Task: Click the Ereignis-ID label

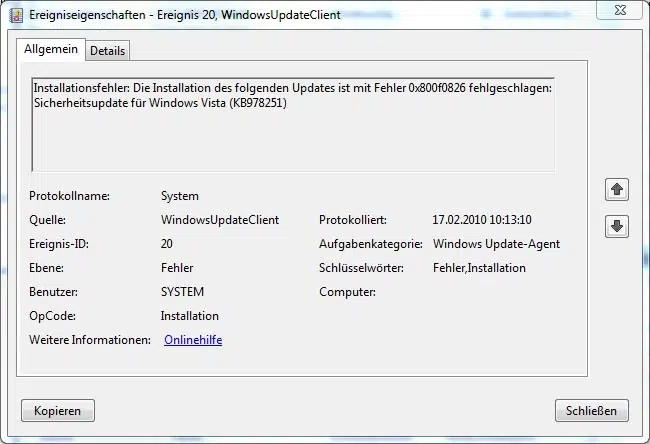Action: click(x=59, y=244)
